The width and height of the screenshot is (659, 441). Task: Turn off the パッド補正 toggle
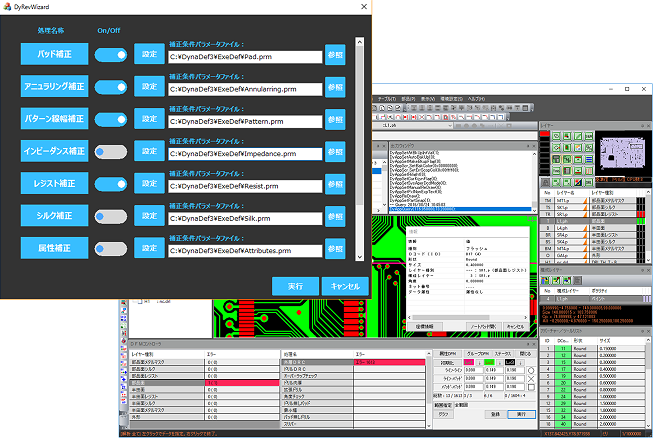[x=110, y=54]
